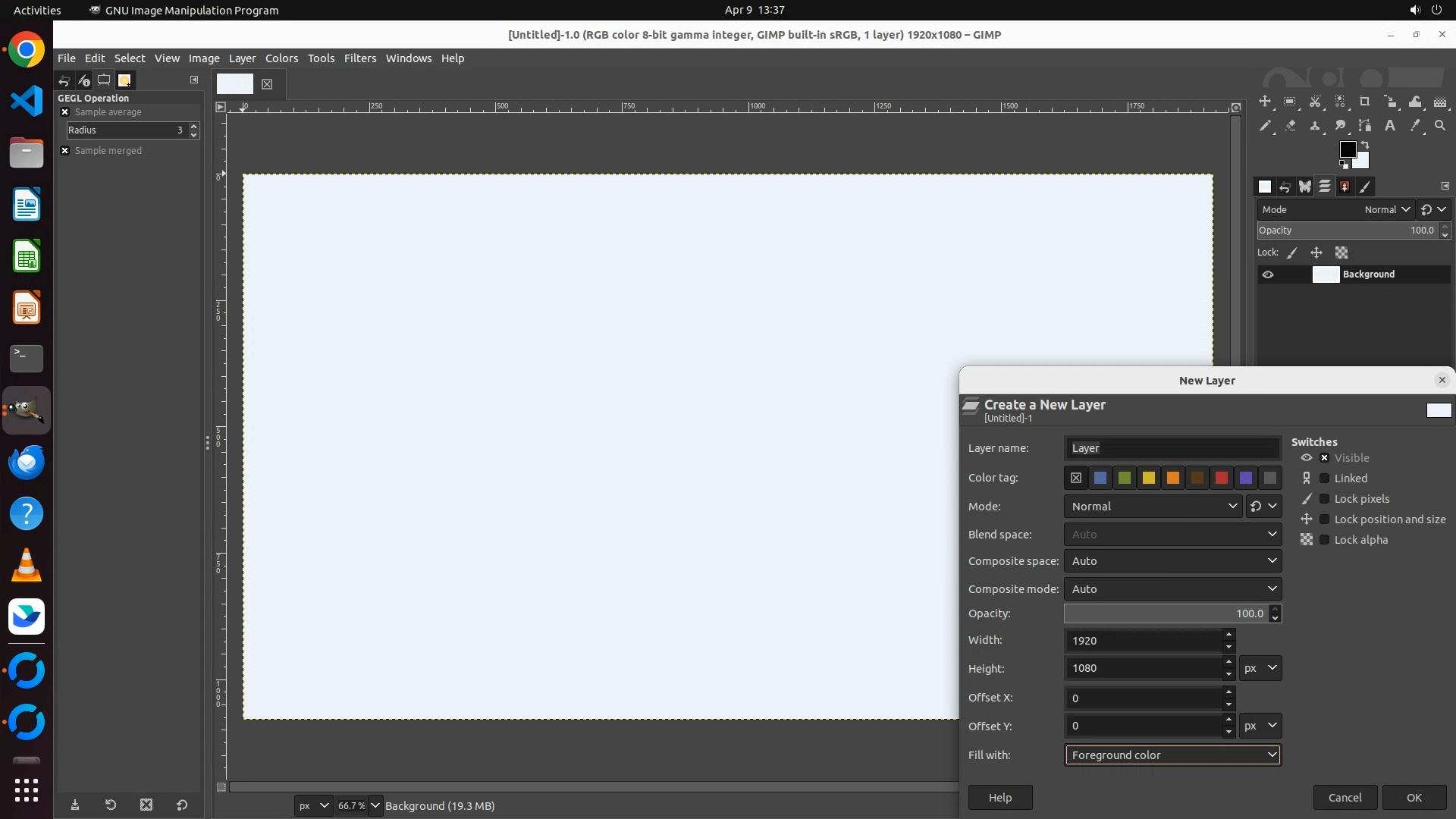Expand the Composite mode dropdown
The height and width of the screenshot is (819, 1456).
[1172, 589]
